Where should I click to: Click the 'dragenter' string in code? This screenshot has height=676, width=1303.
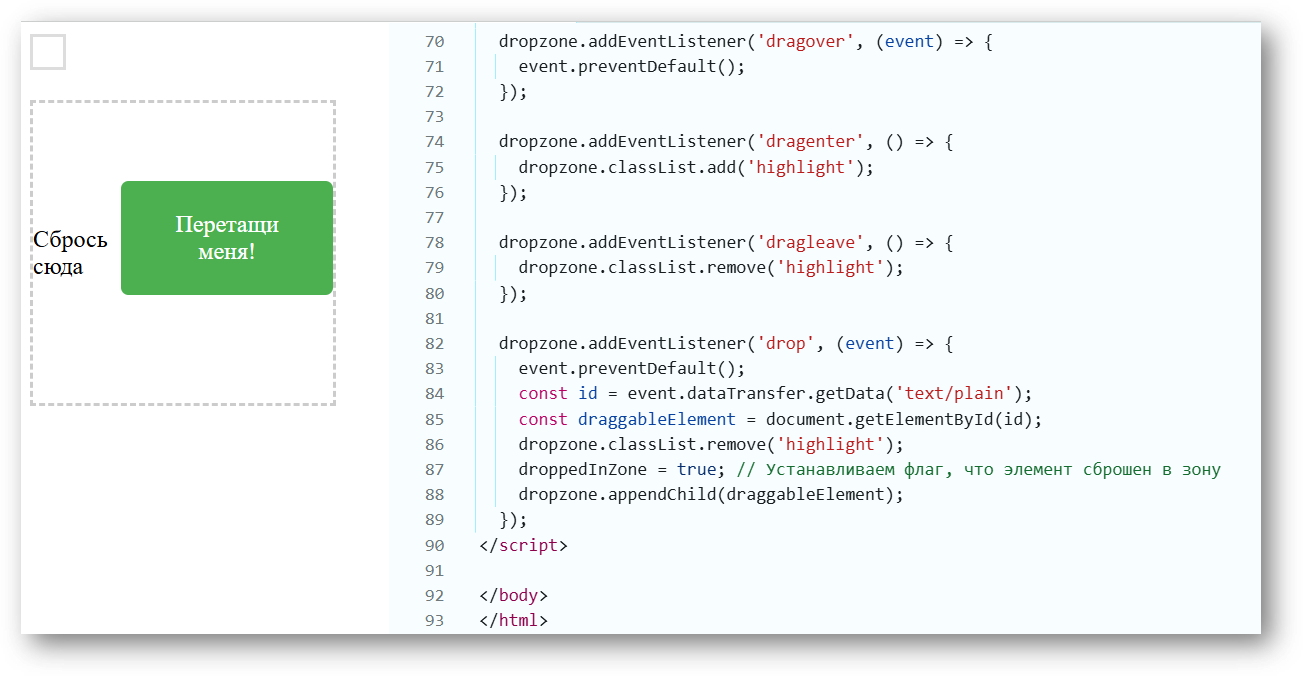810,142
